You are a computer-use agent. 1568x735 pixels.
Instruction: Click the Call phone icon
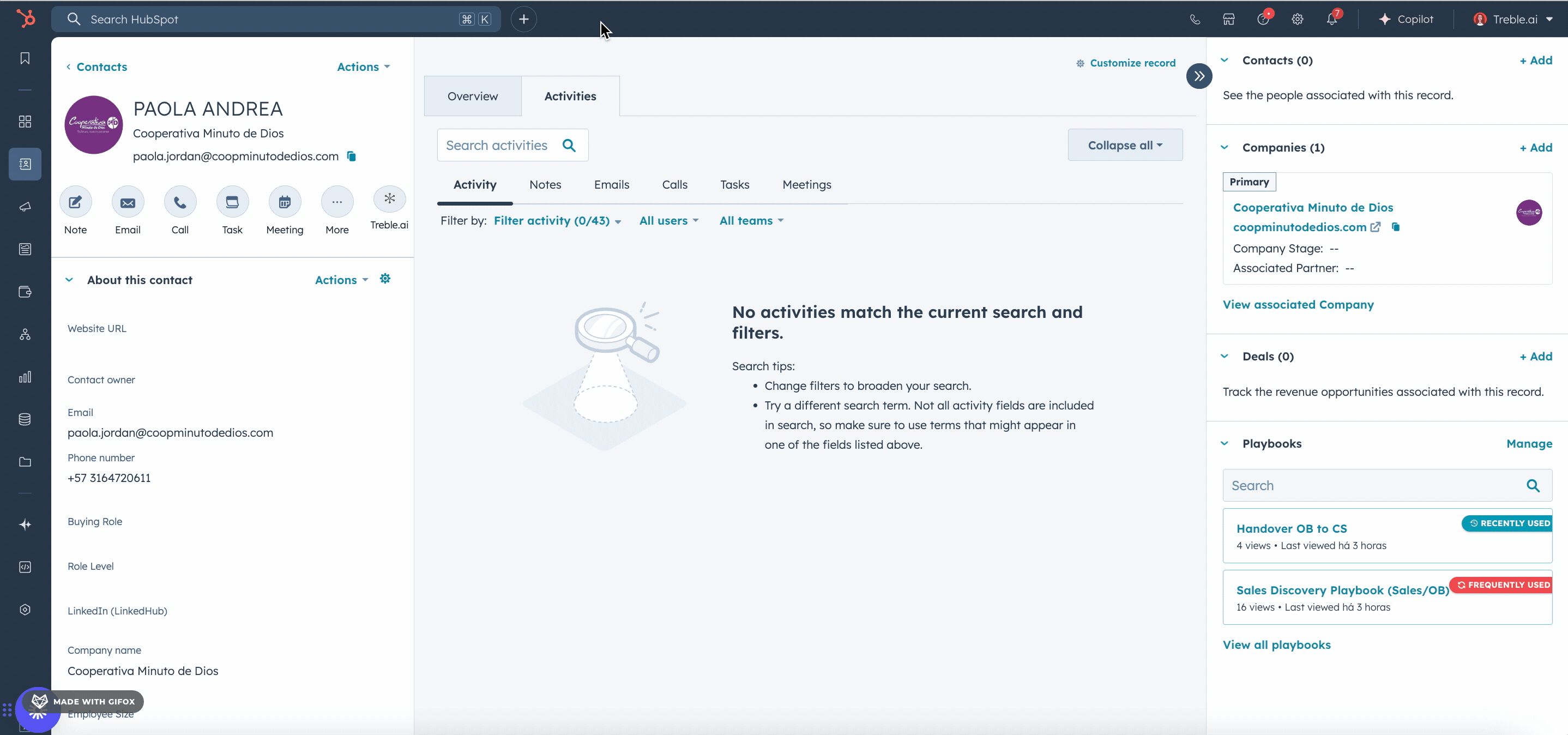coord(180,202)
